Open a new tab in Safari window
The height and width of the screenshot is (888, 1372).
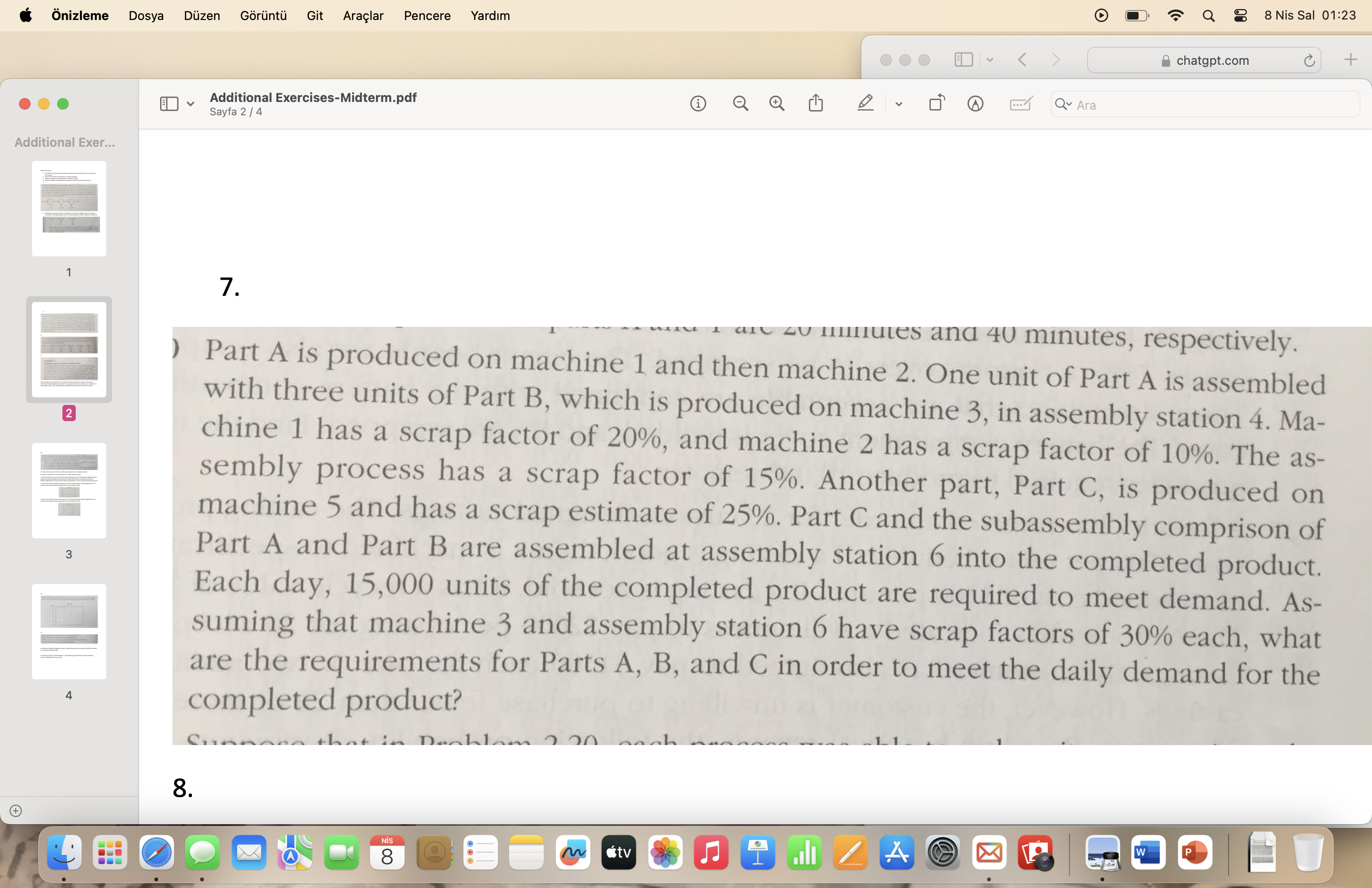pos(1350,60)
